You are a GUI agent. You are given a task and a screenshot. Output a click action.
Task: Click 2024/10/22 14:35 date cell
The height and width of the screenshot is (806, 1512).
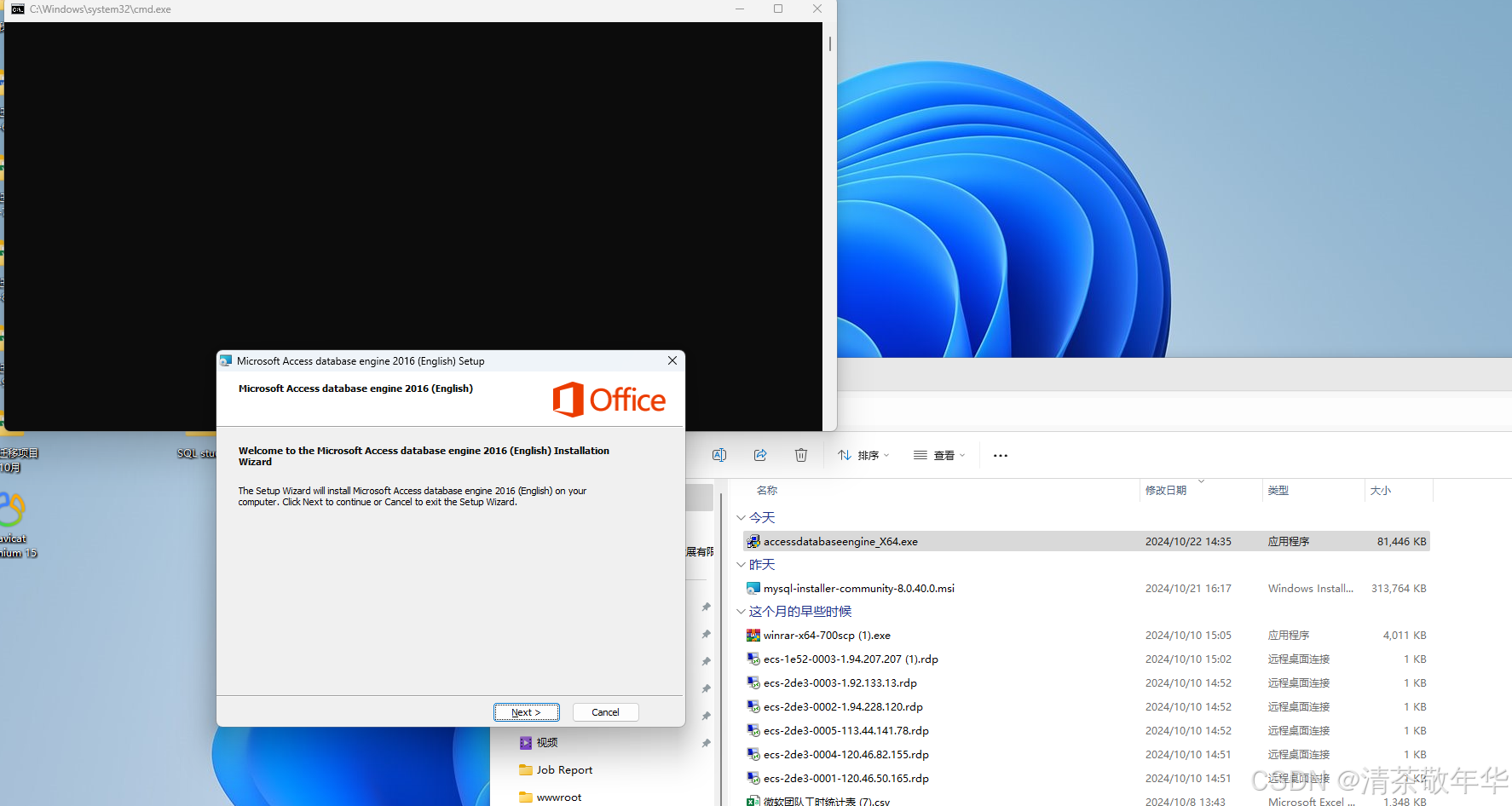coord(1188,542)
